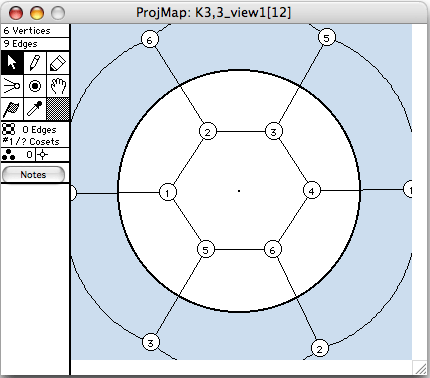This screenshot has width=430, height=378.
Task: Pick the concentric circle target tool
Action: pos(35,86)
